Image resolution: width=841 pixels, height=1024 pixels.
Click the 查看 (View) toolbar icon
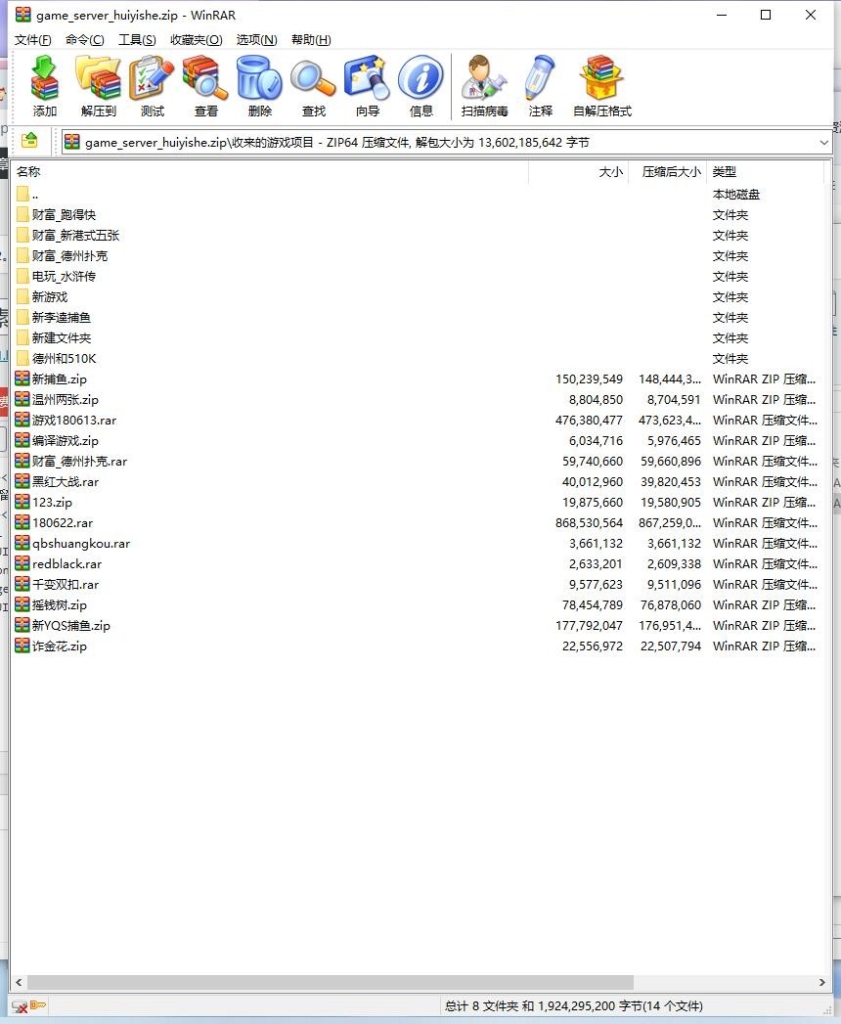pyautogui.click(x=206, y=86)
